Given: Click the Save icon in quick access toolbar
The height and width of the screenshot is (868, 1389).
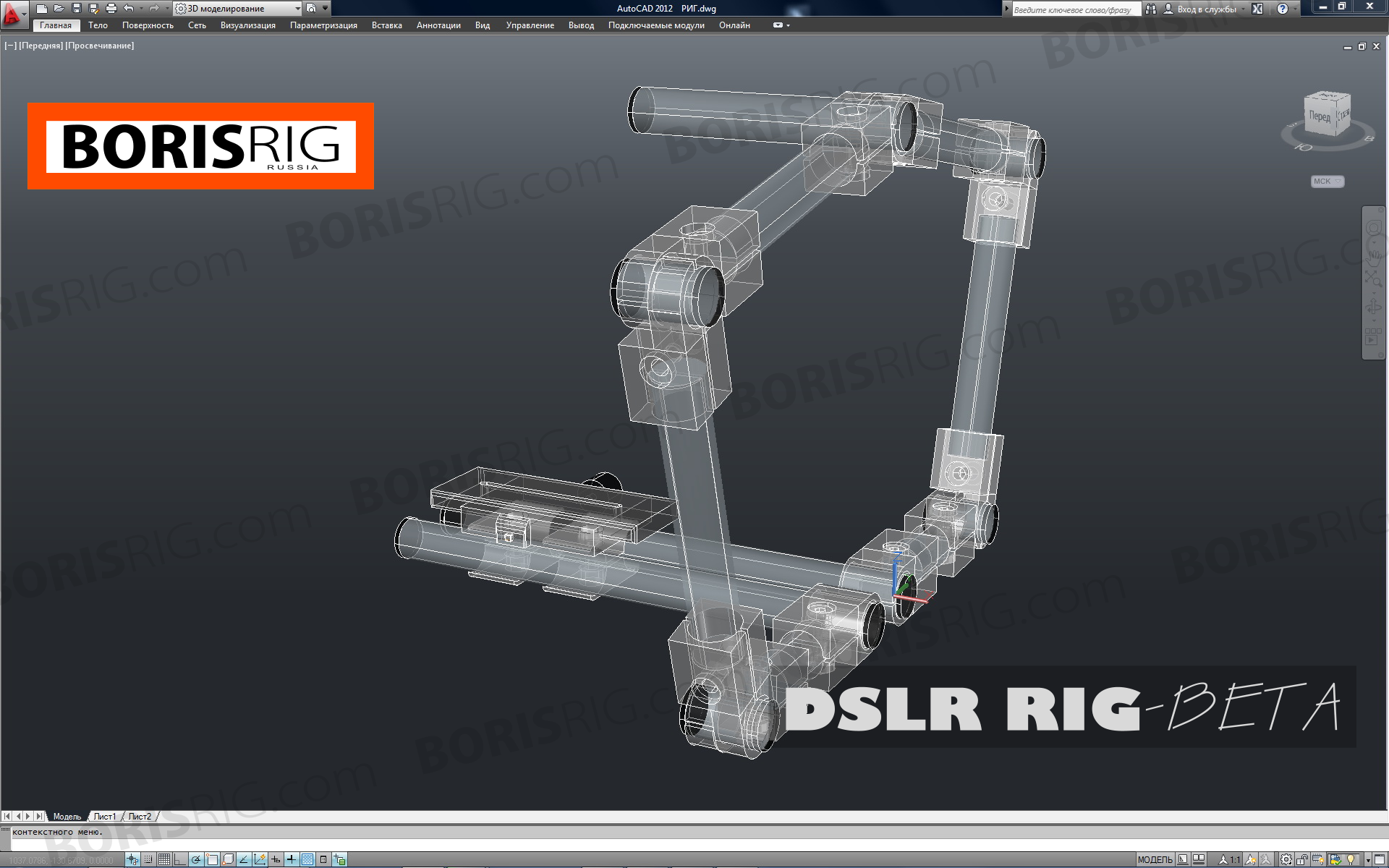Looking at the screenshot, I should pos(76,9).
